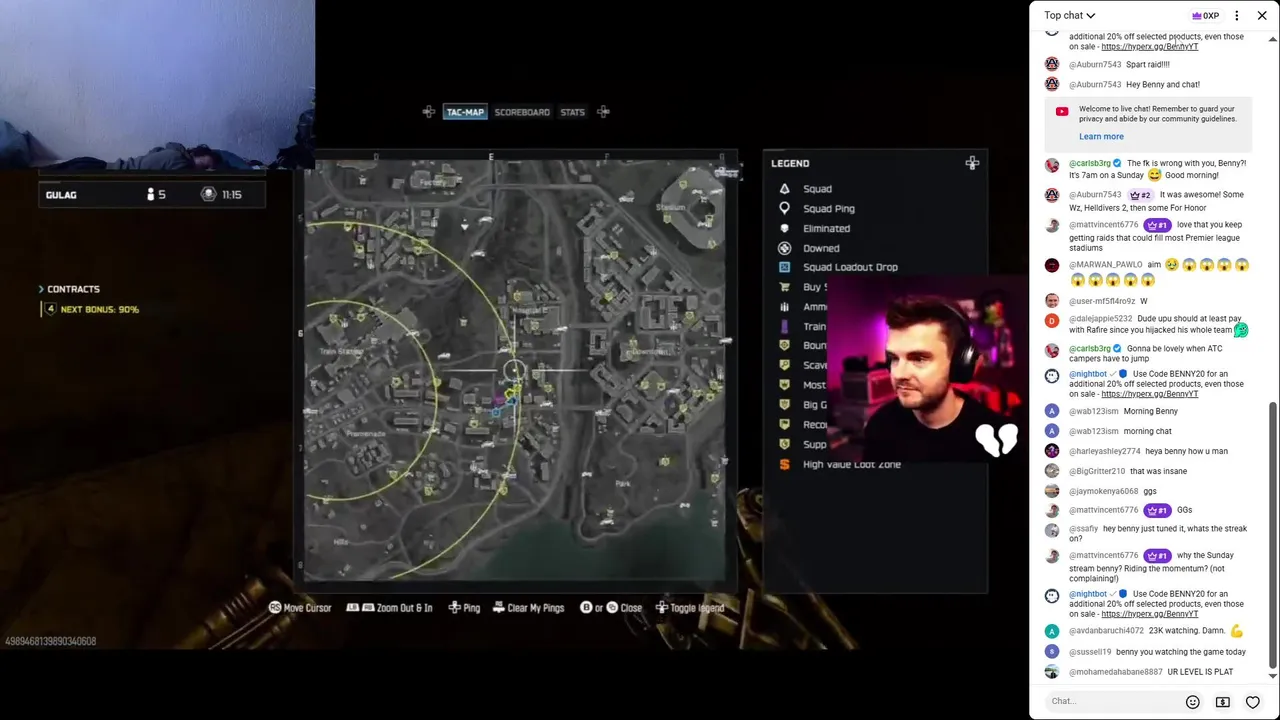This screenshot has width=1280, height=720.
Task: Click the 11:15 timer icon
Action: click(x=208, y=195)
